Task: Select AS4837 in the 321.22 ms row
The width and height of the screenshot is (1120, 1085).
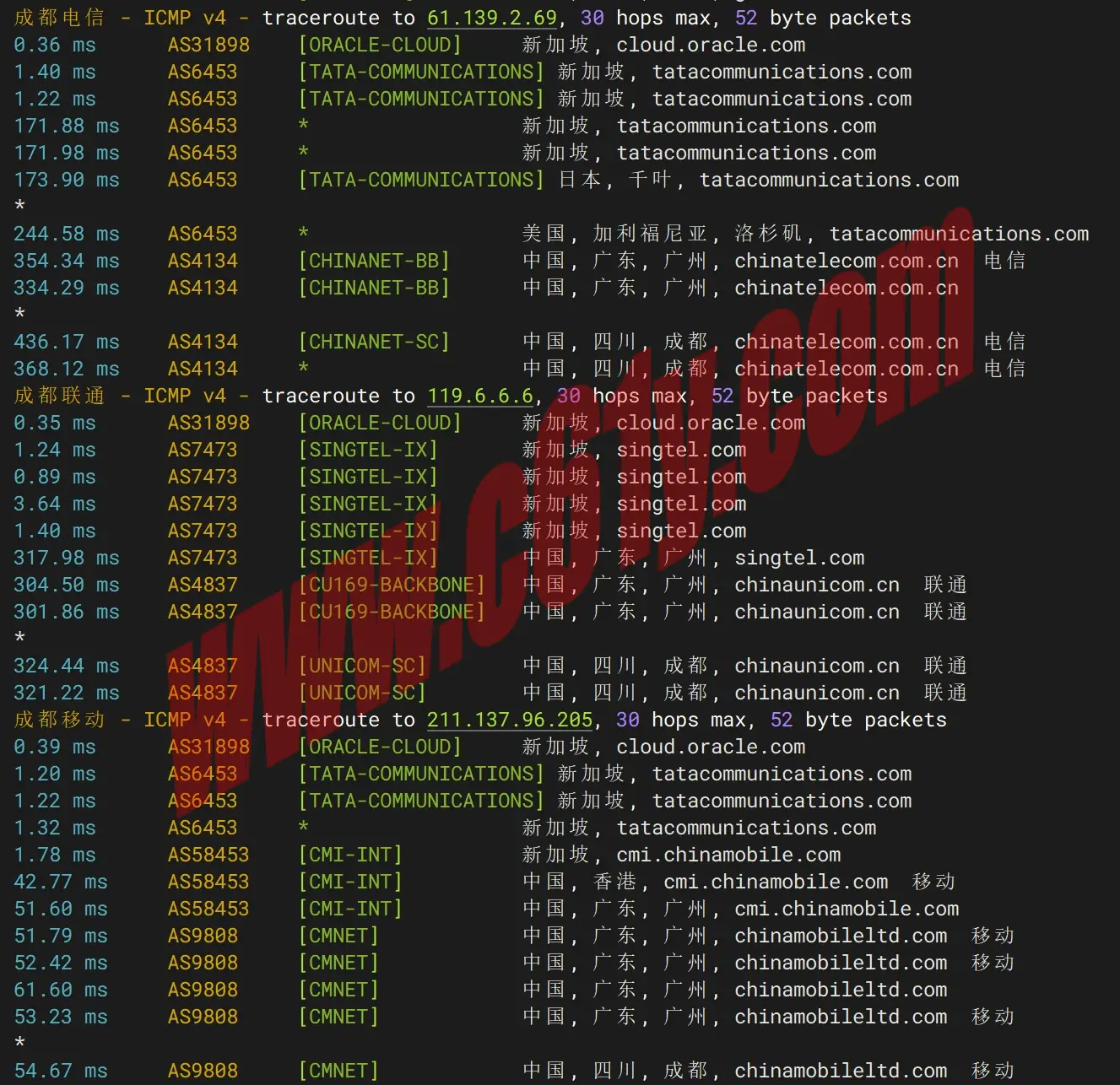Action: (x=203, y=693)
